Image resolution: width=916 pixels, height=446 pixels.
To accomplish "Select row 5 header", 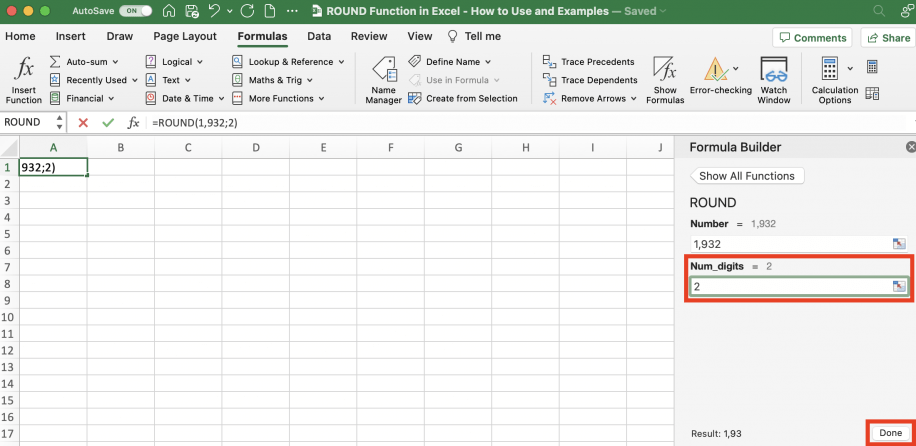I will (x=9, y=234).
